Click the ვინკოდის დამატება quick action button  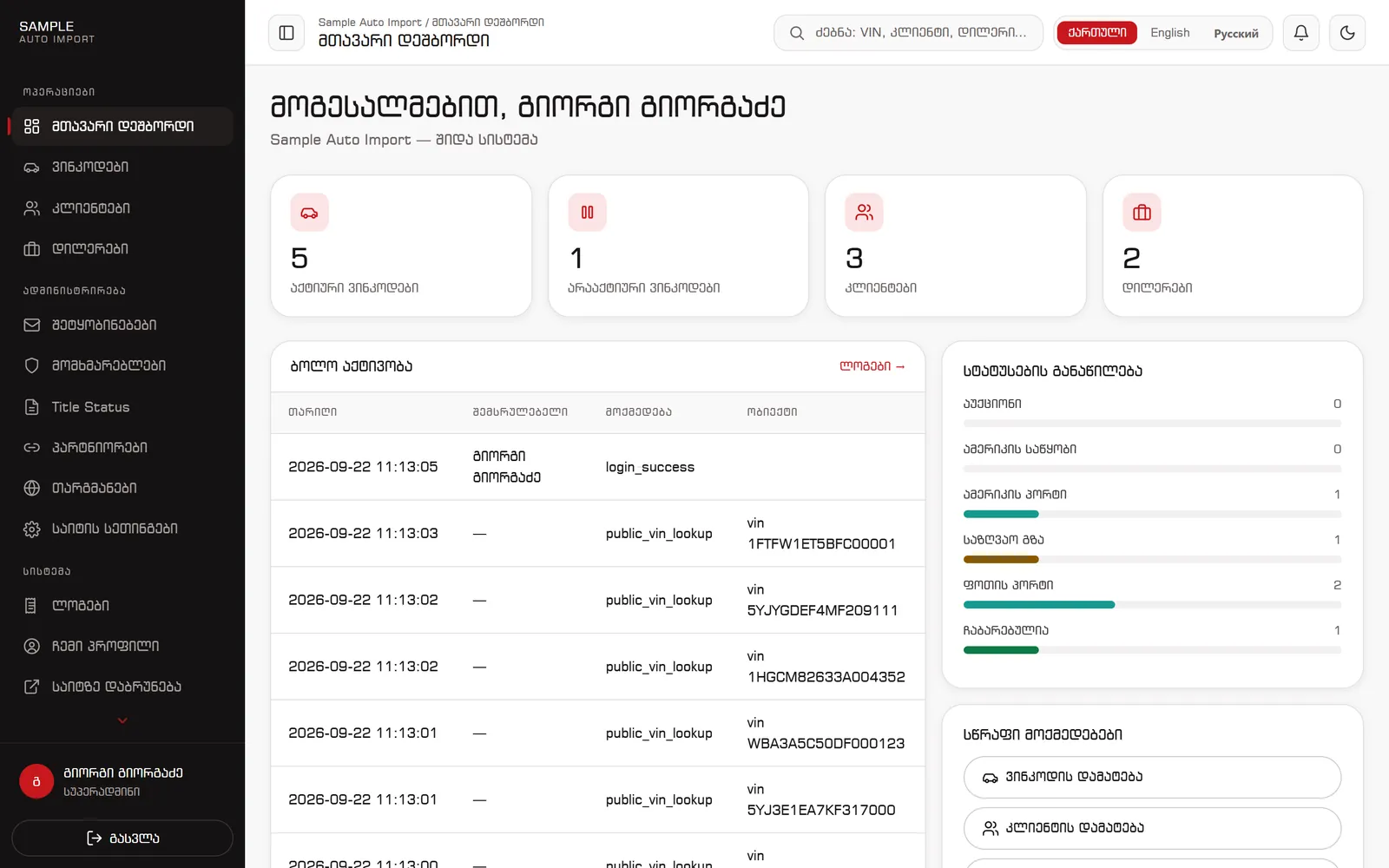1152,777
